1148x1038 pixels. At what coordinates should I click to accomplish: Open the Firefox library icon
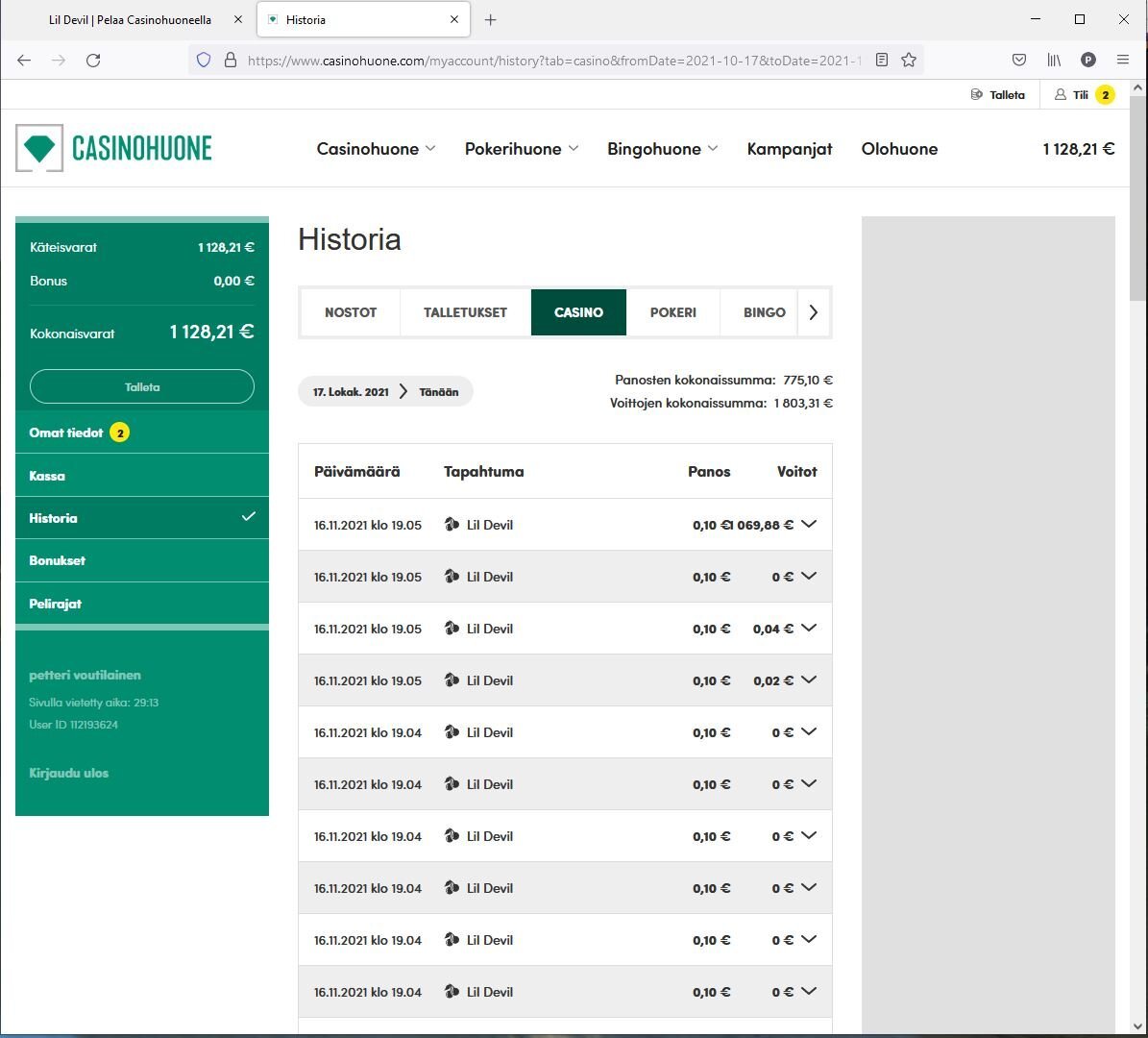1054,60
